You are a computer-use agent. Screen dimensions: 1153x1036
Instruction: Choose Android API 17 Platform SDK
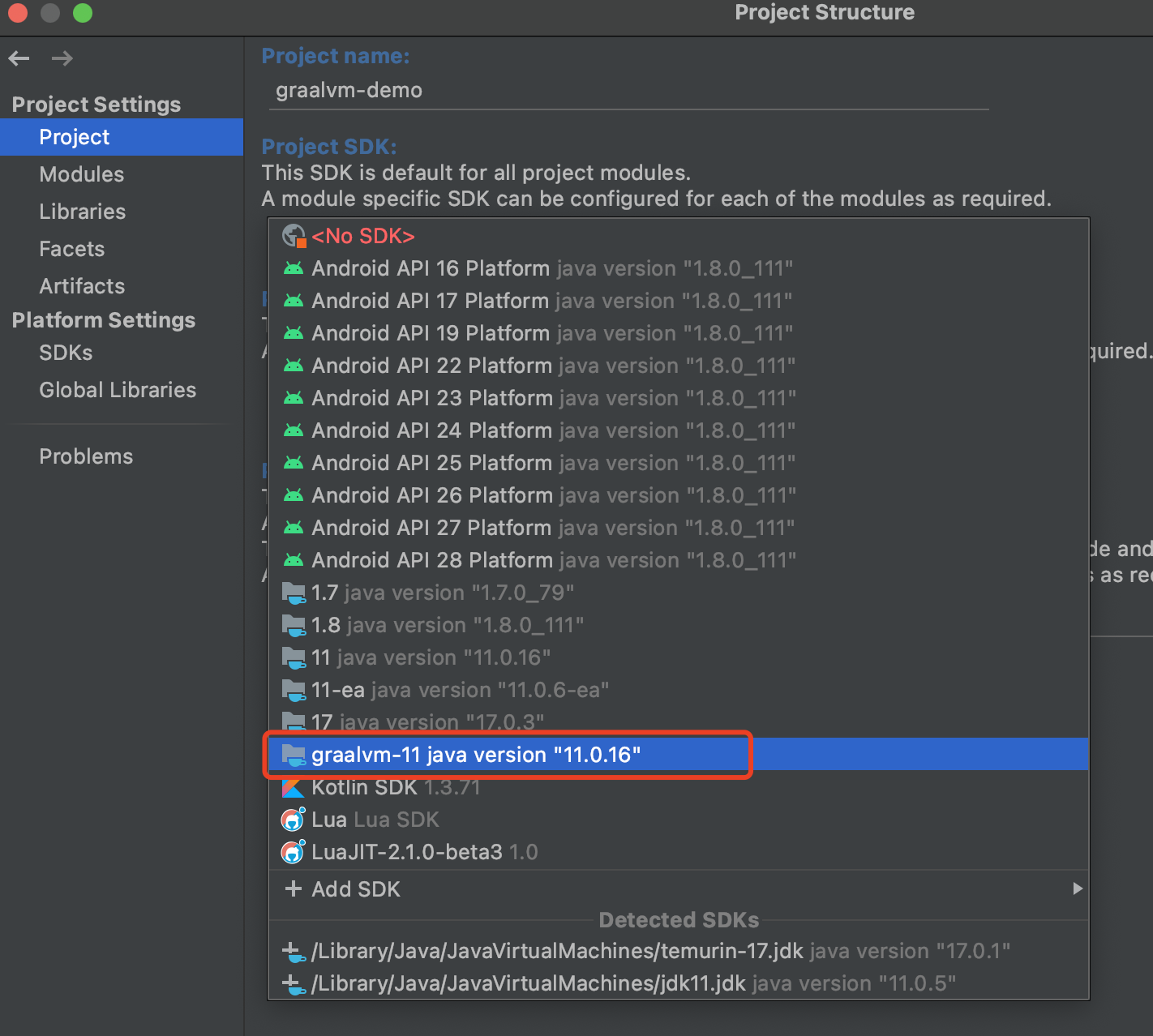[678, 301]
